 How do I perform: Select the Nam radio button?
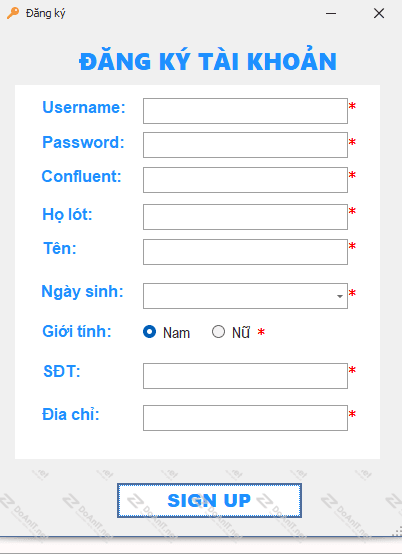coord(149,332)
